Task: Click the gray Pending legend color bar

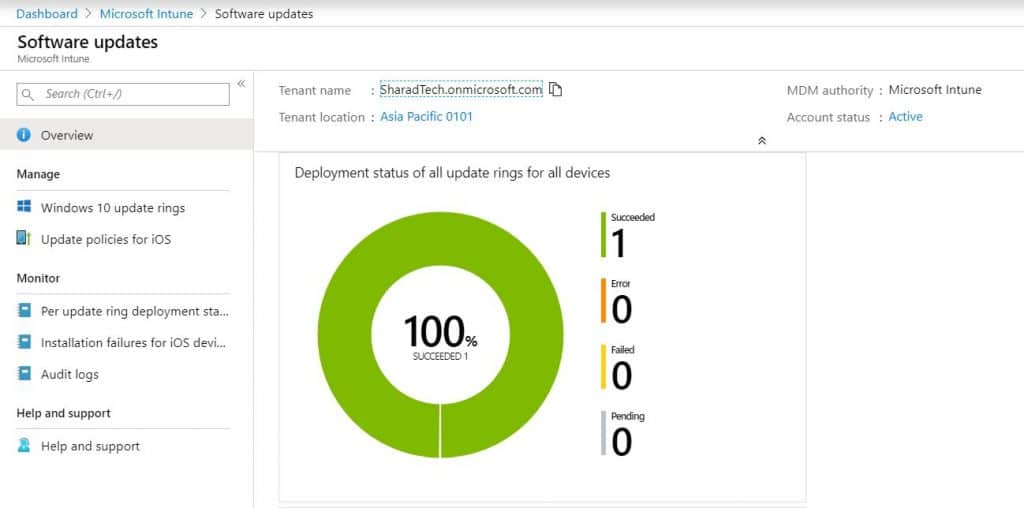Action: tap(603, 433)
